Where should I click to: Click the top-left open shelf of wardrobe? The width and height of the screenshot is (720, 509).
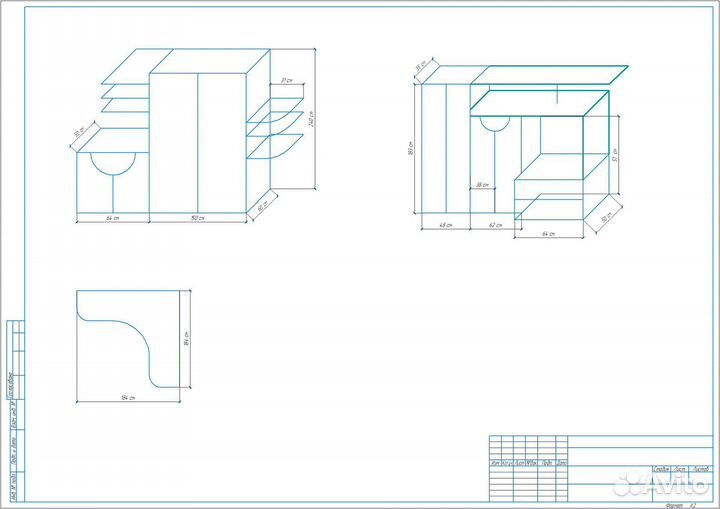(125, 68)
